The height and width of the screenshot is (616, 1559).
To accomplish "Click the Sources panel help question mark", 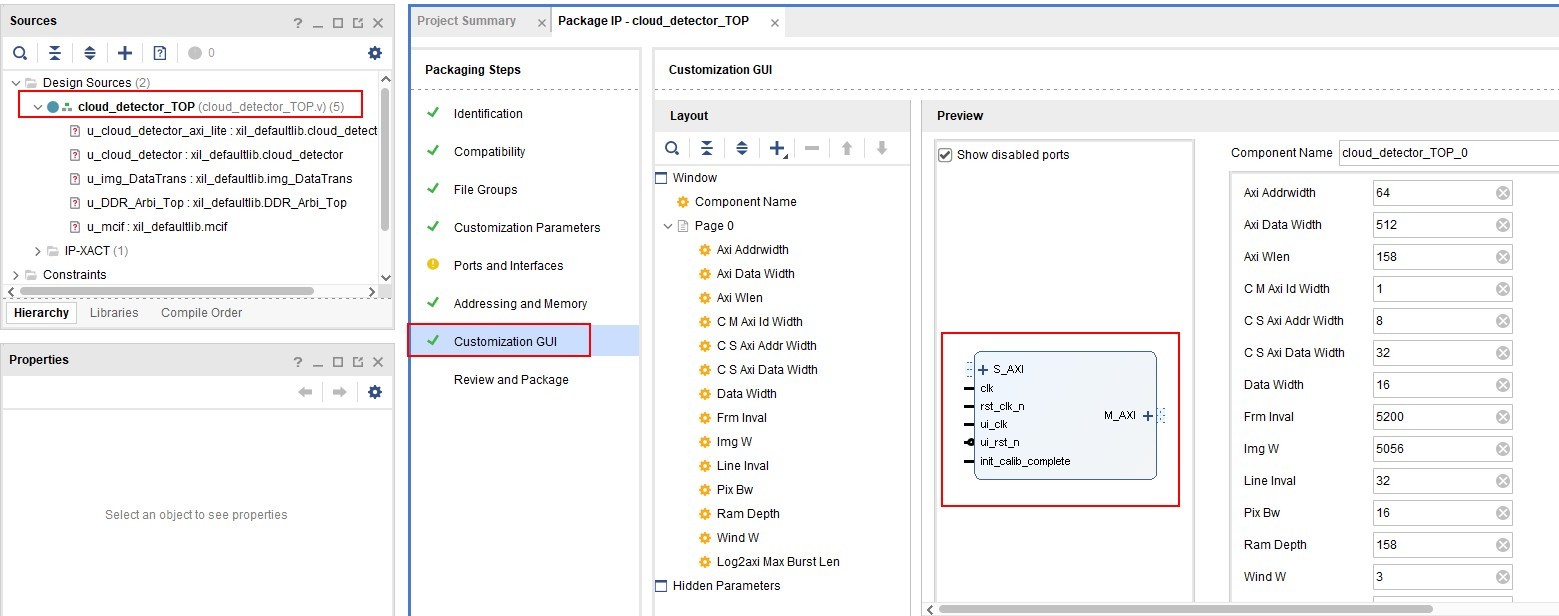I will point(298,23).
